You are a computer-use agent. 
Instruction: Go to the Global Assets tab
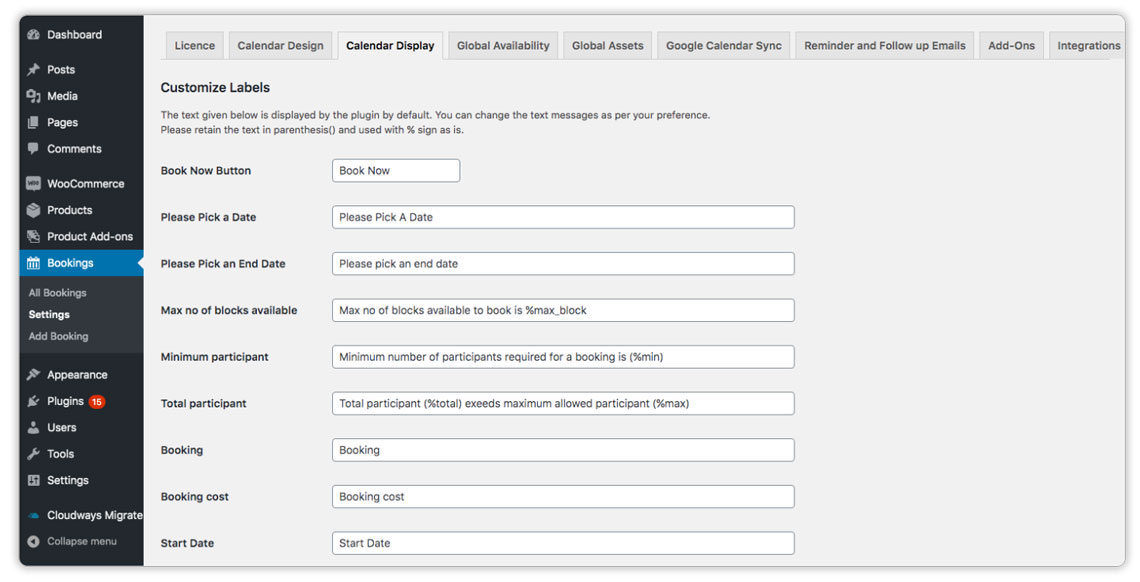pyautogui.click(x=608, y=45)
